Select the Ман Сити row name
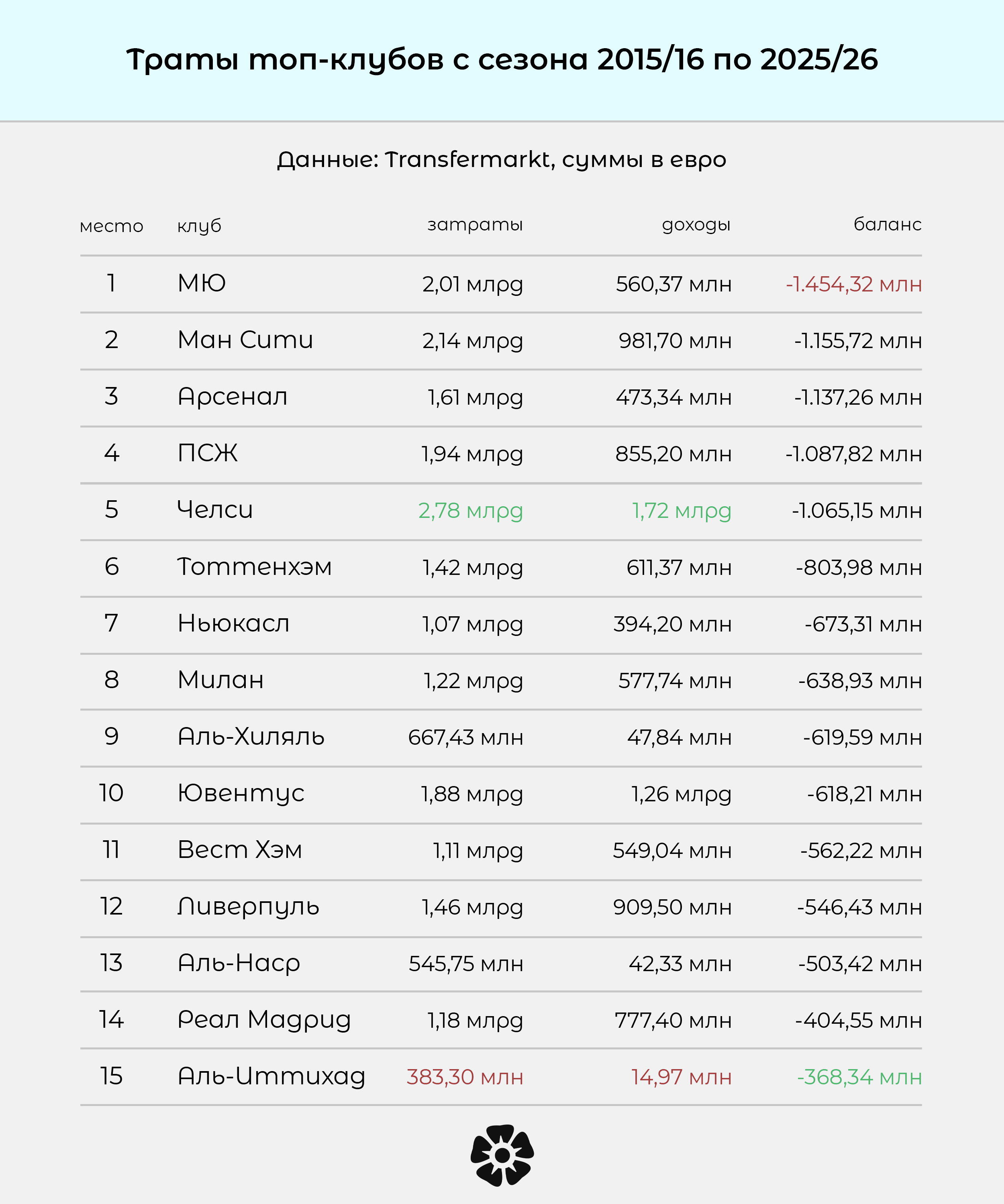 (245, 340)
